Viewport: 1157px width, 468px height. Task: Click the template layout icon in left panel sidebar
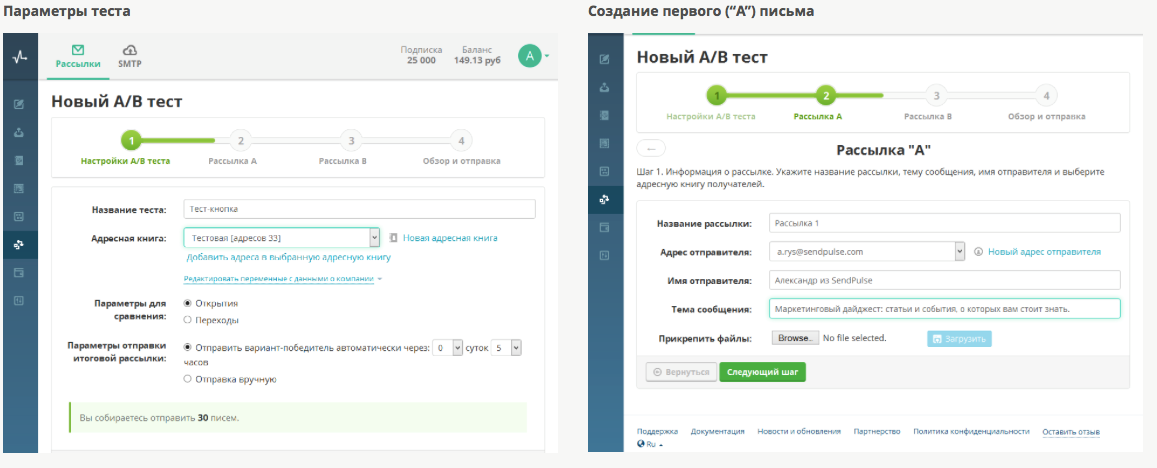click(x=19, y=188)
